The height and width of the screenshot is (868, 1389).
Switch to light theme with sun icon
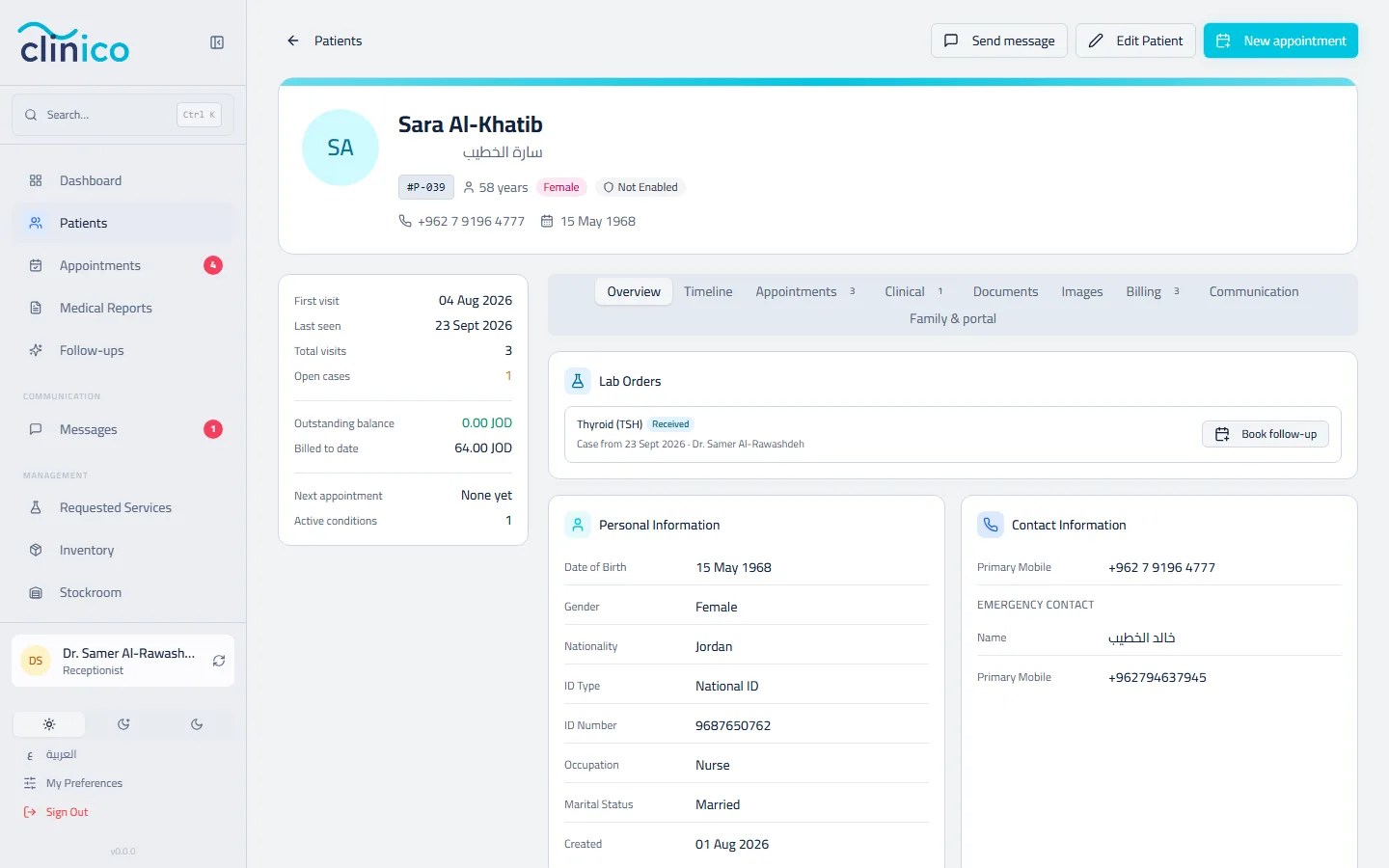[x=49, y=724]
